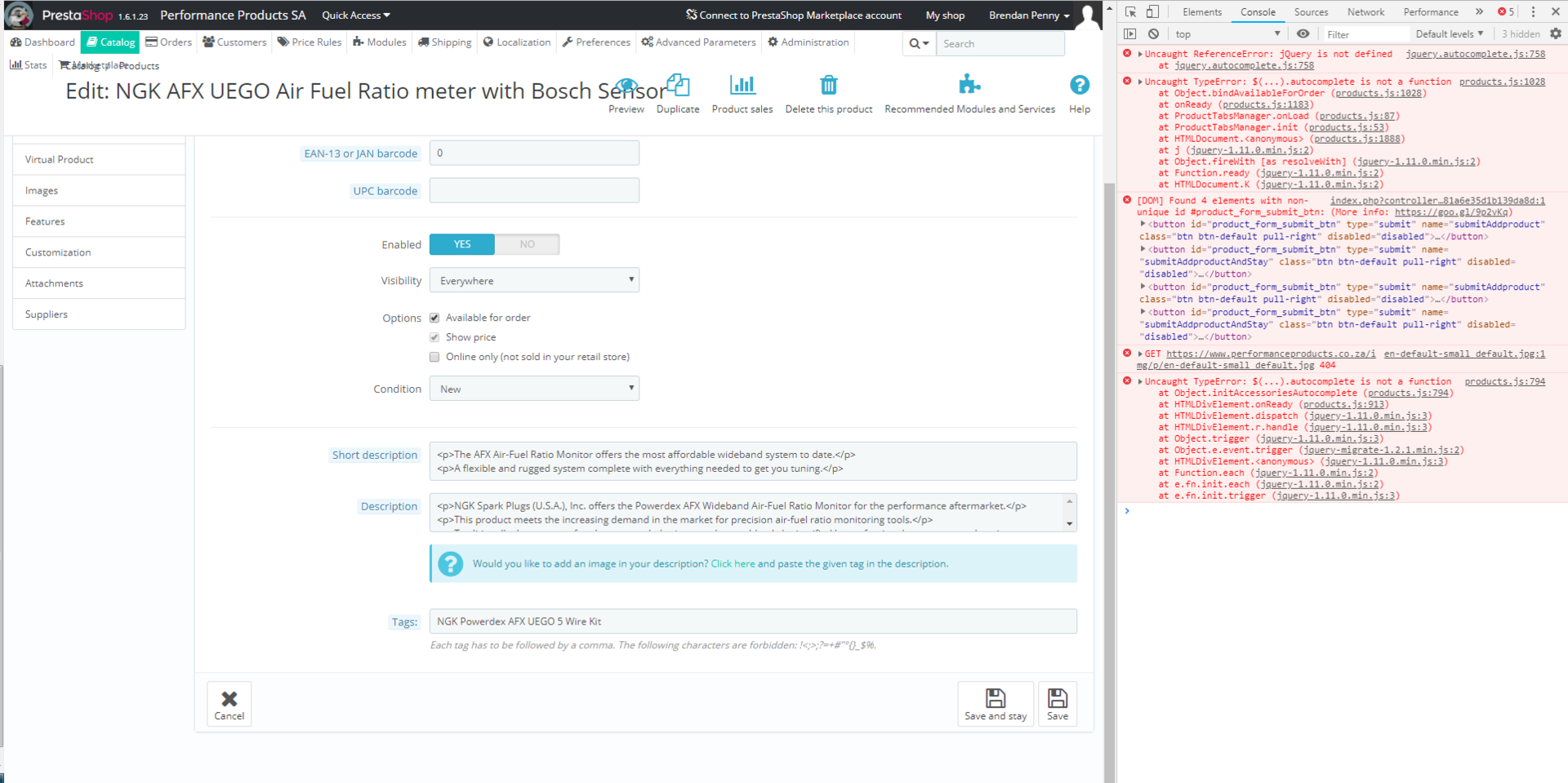The width and height of the screenshot is (1568, 783).
Task: Show the console sidebar icon
Action: pyautogui.click(x=1130, y=33)
